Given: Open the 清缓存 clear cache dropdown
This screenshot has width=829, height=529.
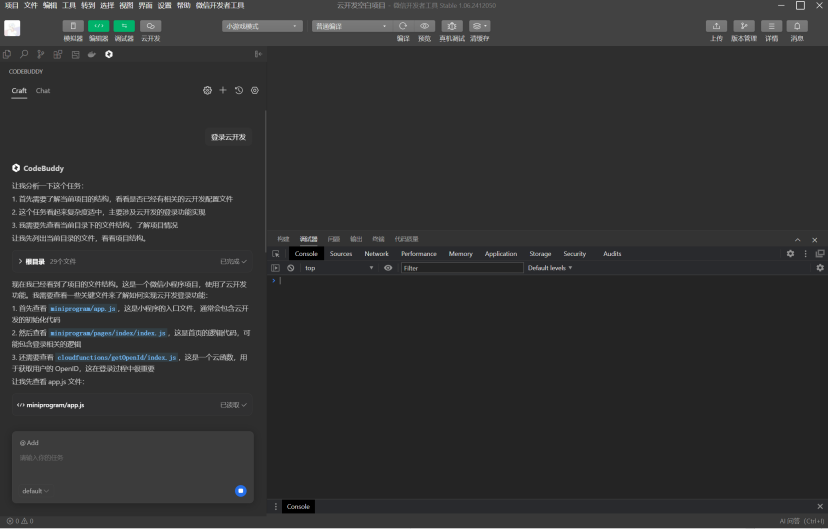Looking at the screenshot, I should (x=480, y=26).
